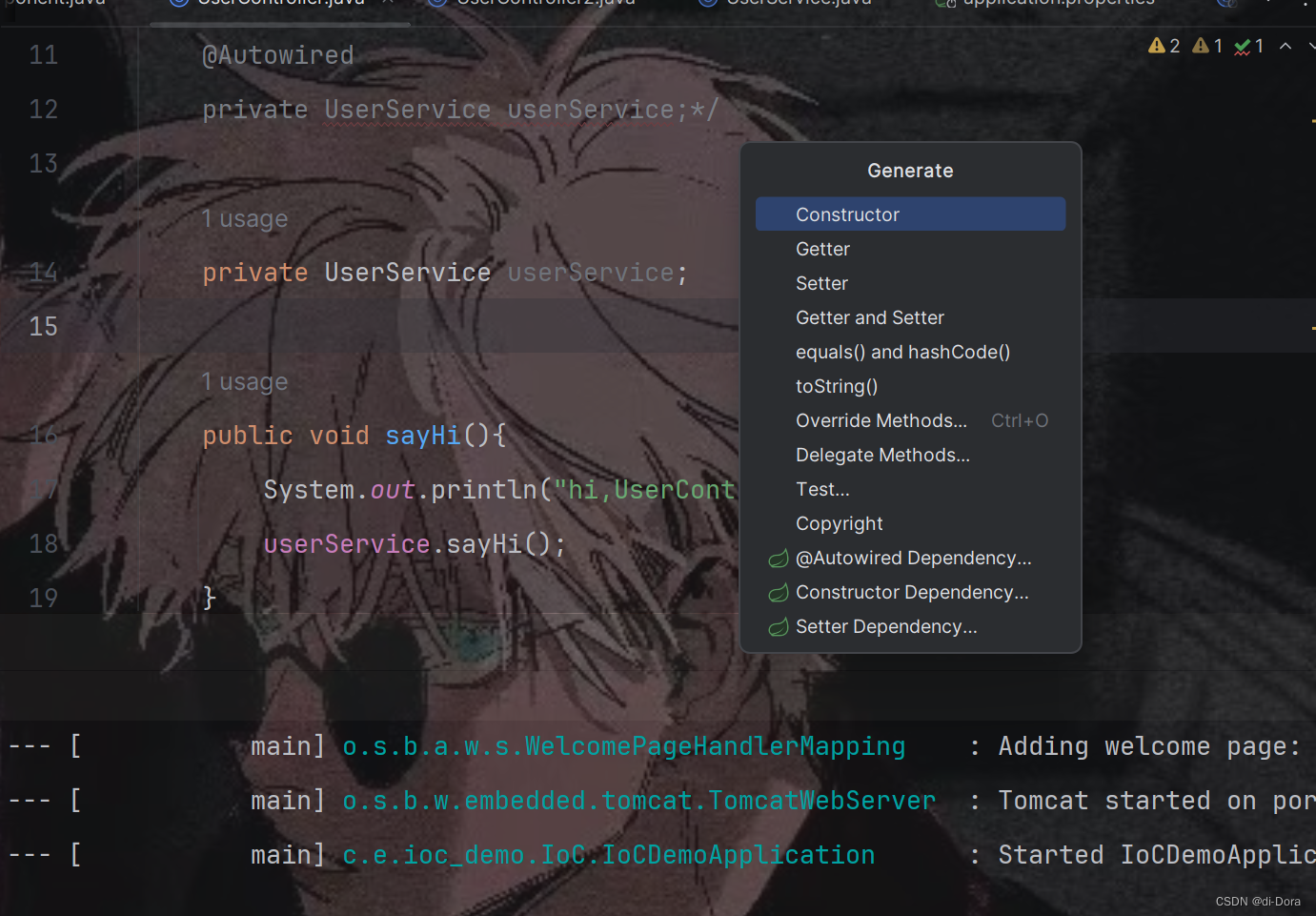
Task: Click the typo checkmark indicator showing 1
Action: click(1248, 46)
